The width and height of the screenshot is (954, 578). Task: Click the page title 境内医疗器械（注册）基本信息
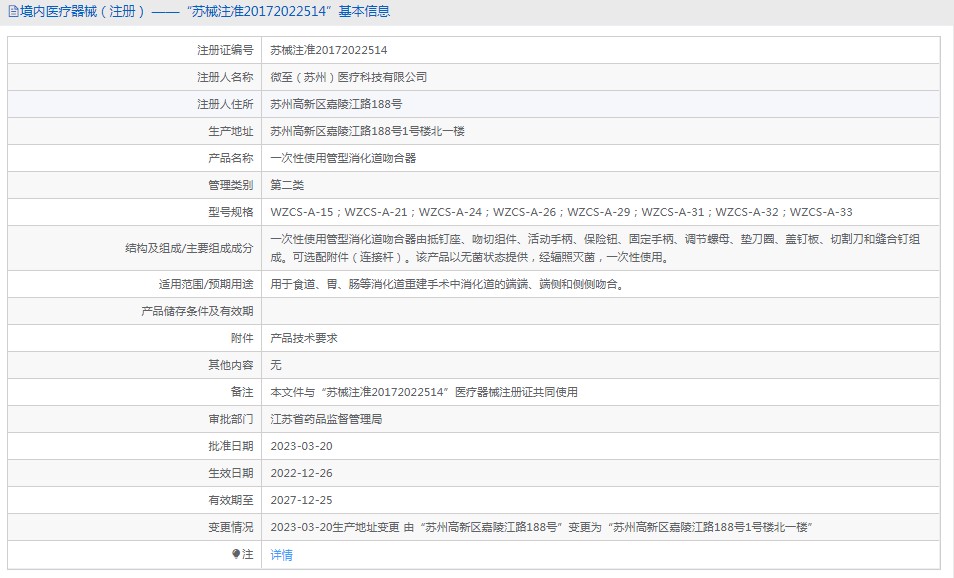click(x=205, y=12)
